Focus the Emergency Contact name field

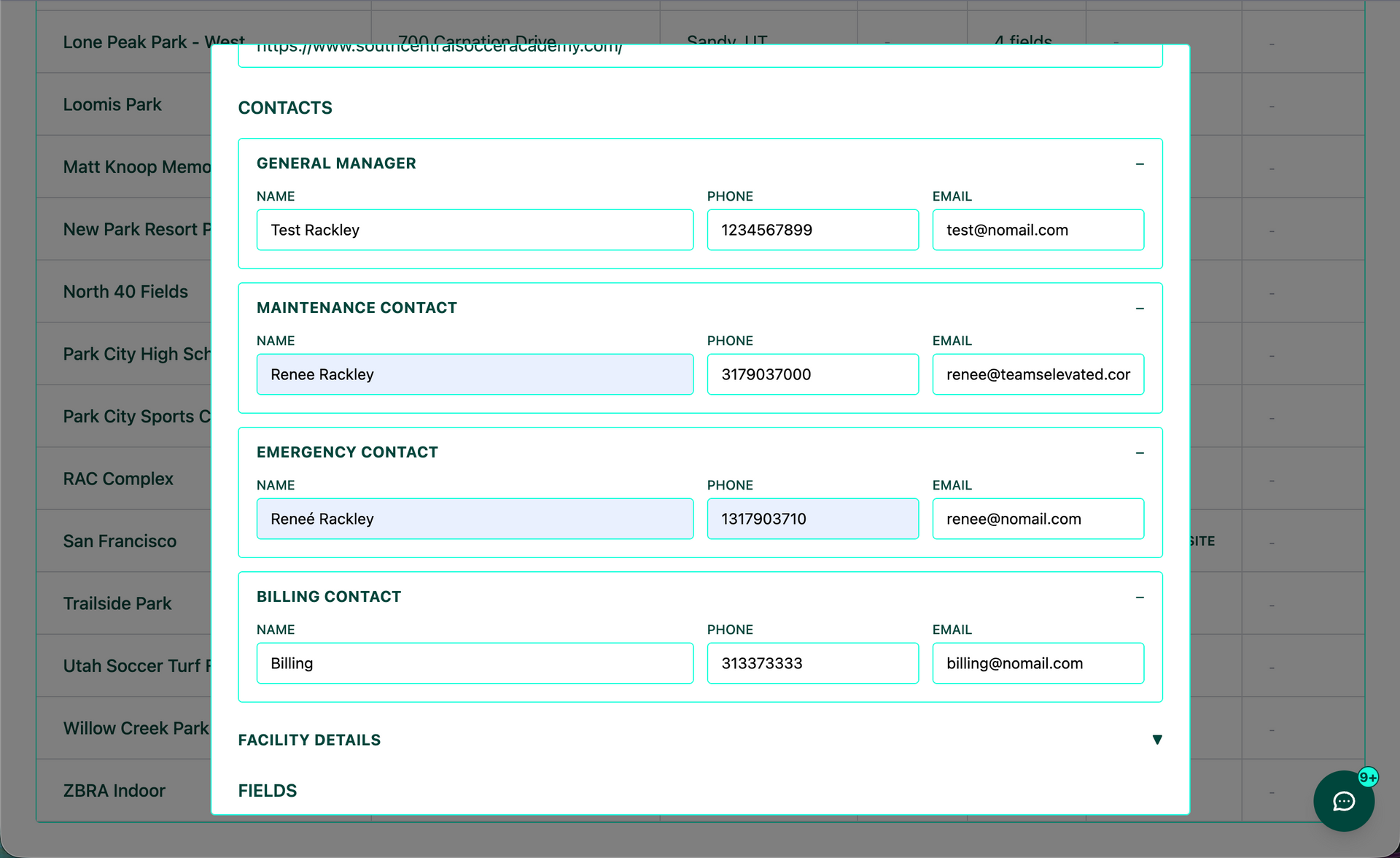(475, 519)
